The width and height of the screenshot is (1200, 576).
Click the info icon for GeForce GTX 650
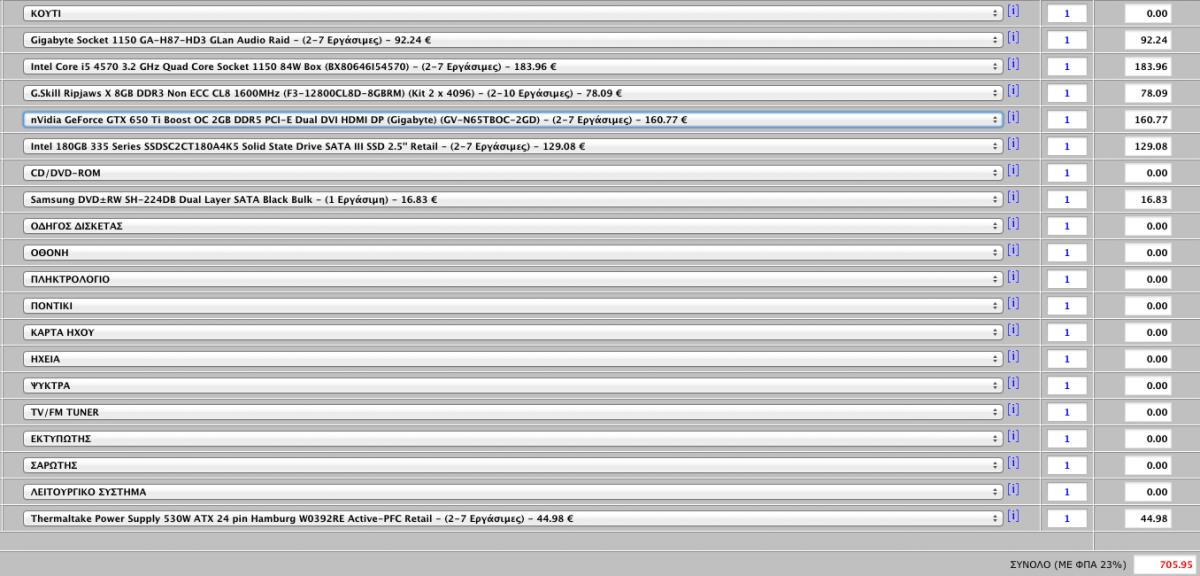1013,117
